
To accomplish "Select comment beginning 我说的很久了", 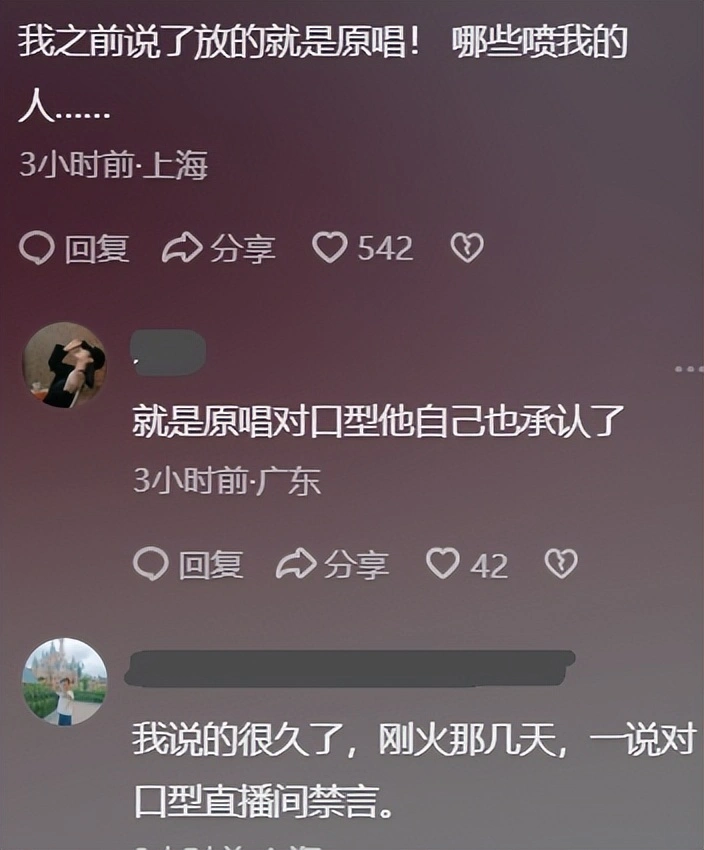I will 414,769.
